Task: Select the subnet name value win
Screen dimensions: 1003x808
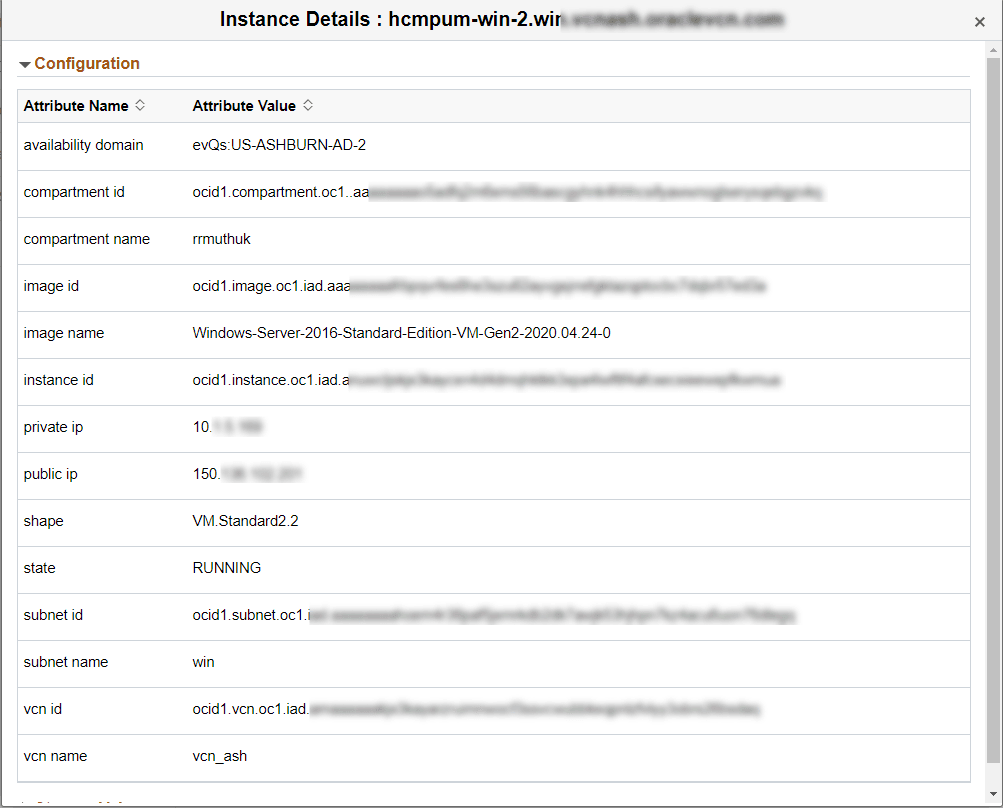Action: click(204, 662)
